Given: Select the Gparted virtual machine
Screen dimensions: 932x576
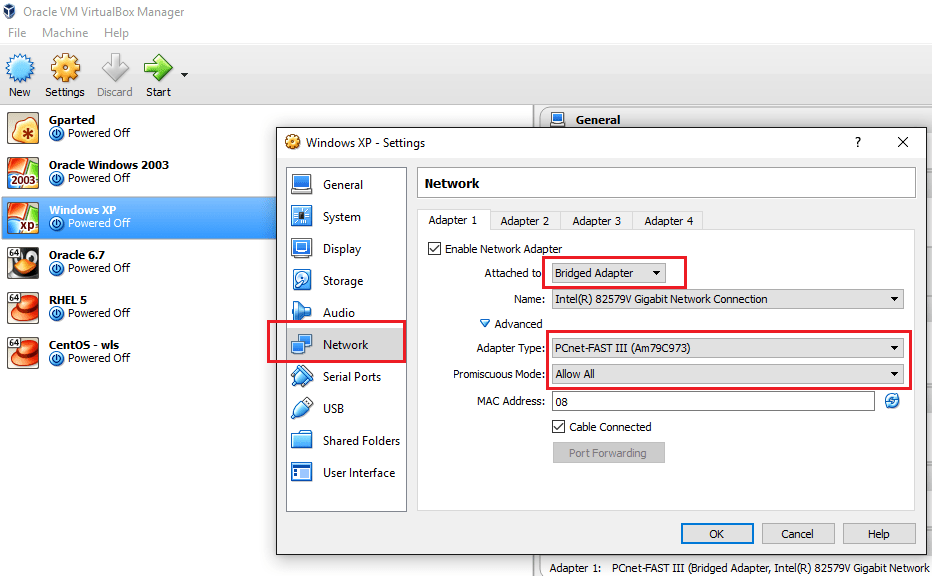Looking at the screenshot, I should pos(138,127).
